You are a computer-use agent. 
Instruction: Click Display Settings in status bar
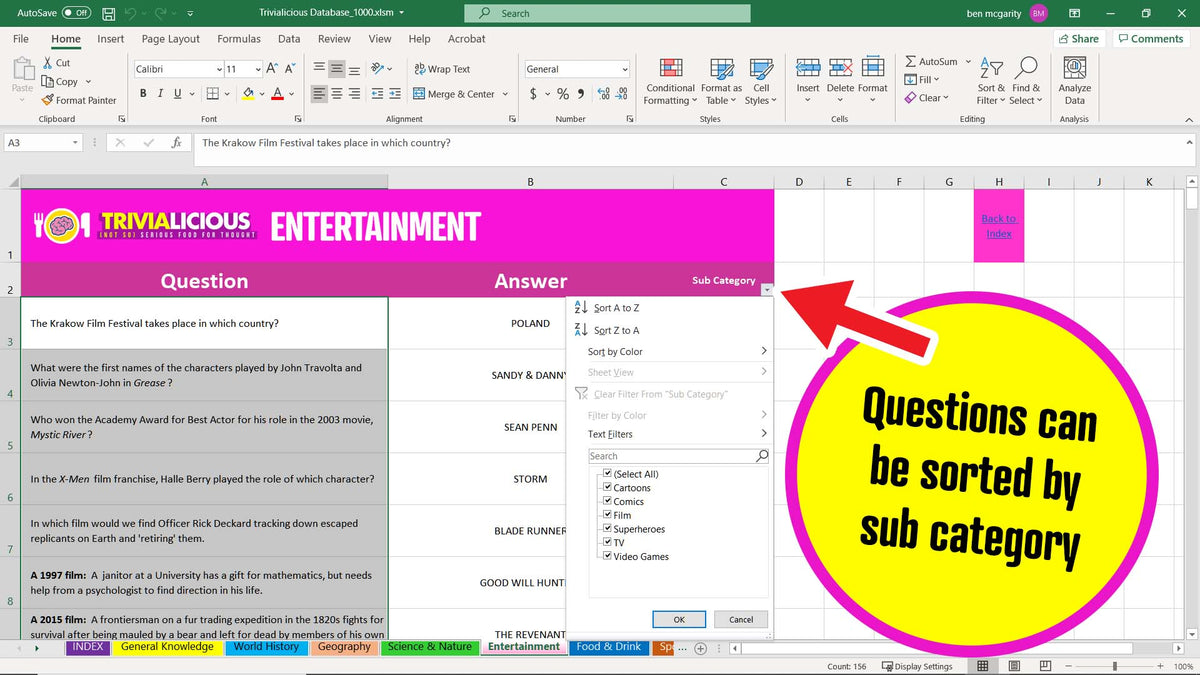click(x=916, y=666)
